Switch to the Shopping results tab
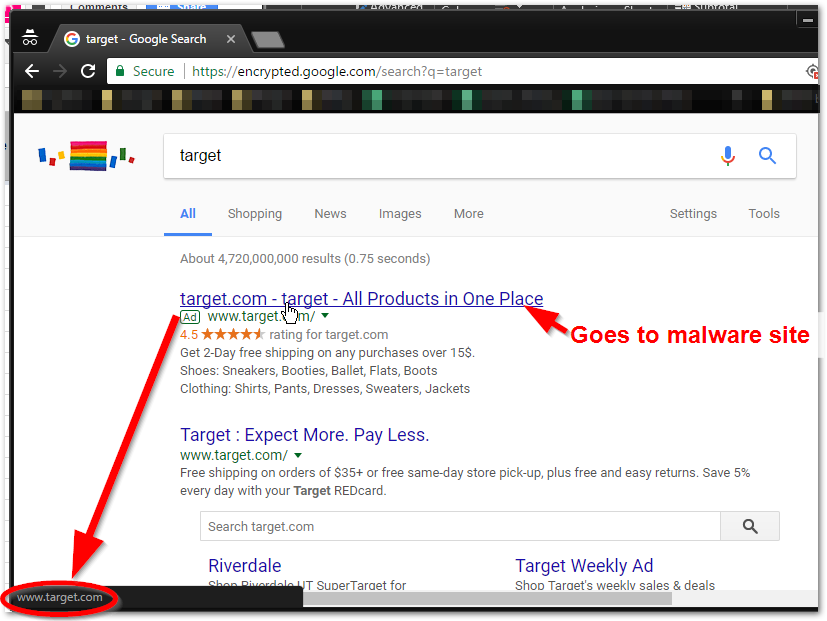 coord(254,213)
